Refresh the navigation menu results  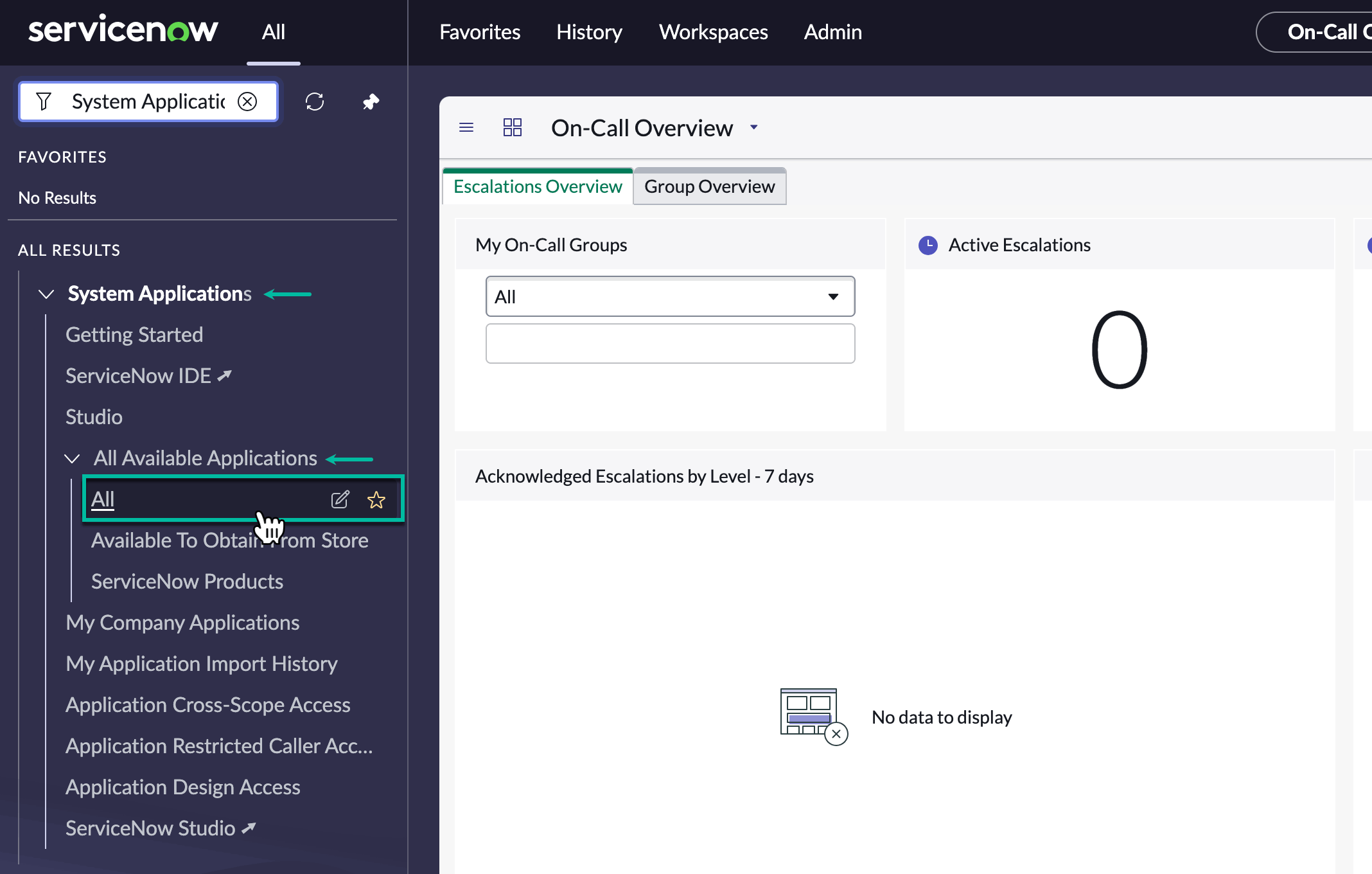click(x=315, y=101)
